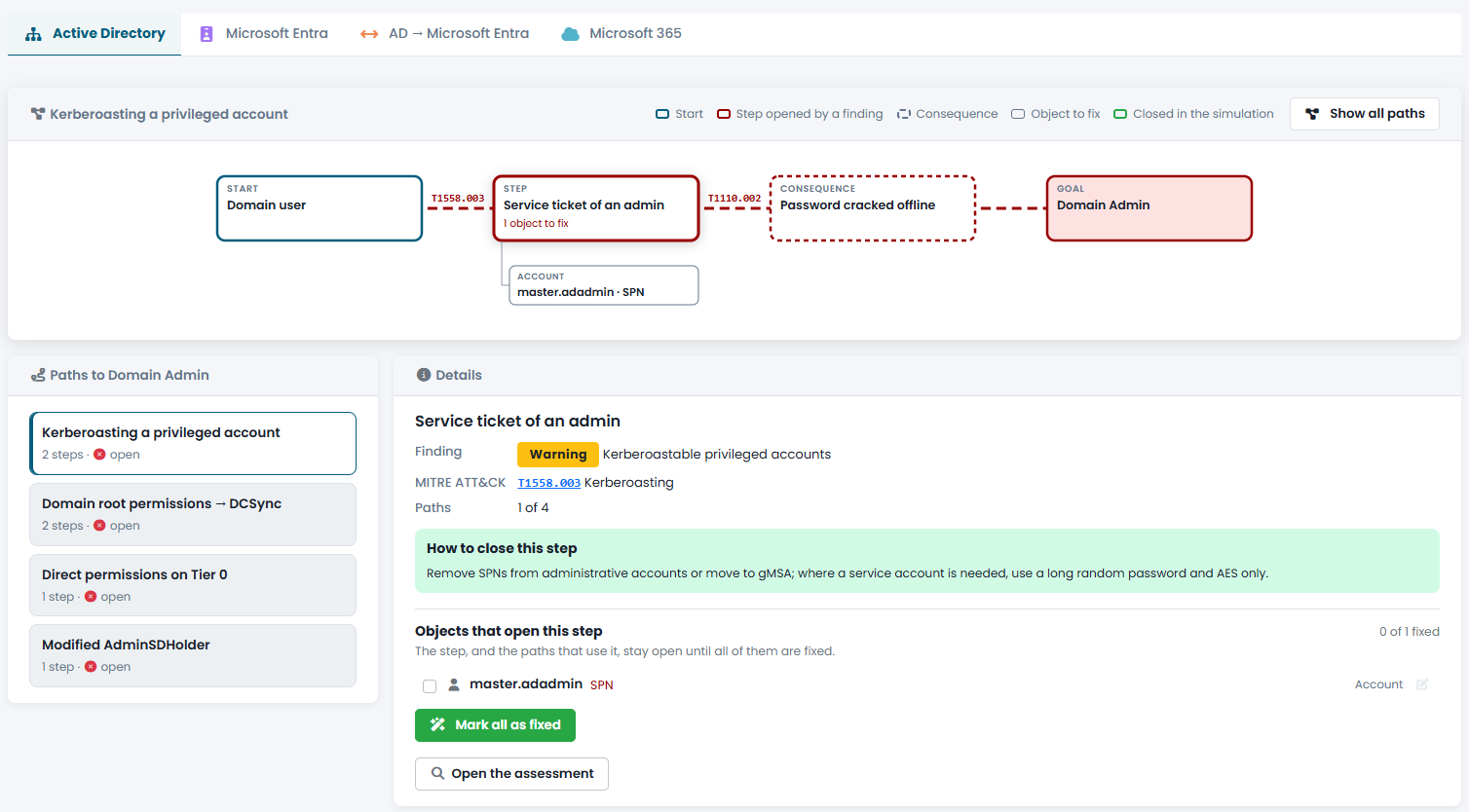
Task: Click the yellow Warning badge
Action: 558,455
